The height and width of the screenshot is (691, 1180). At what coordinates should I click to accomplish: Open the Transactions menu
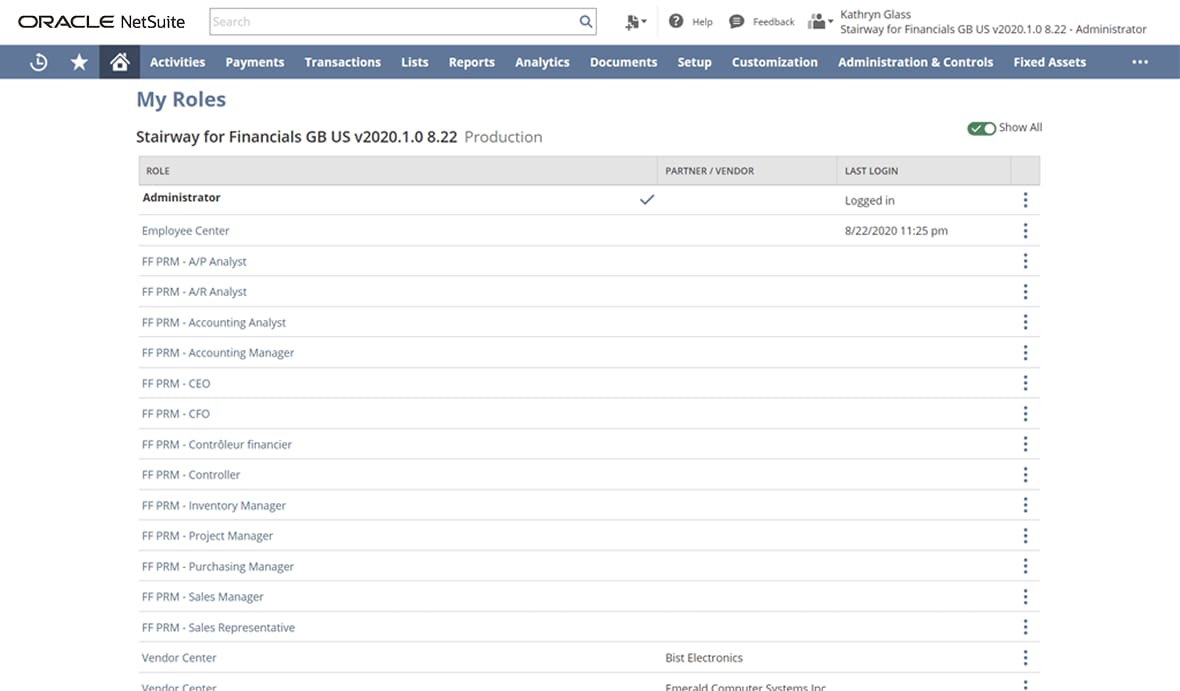pyautogui.click(x=342, y=62)
